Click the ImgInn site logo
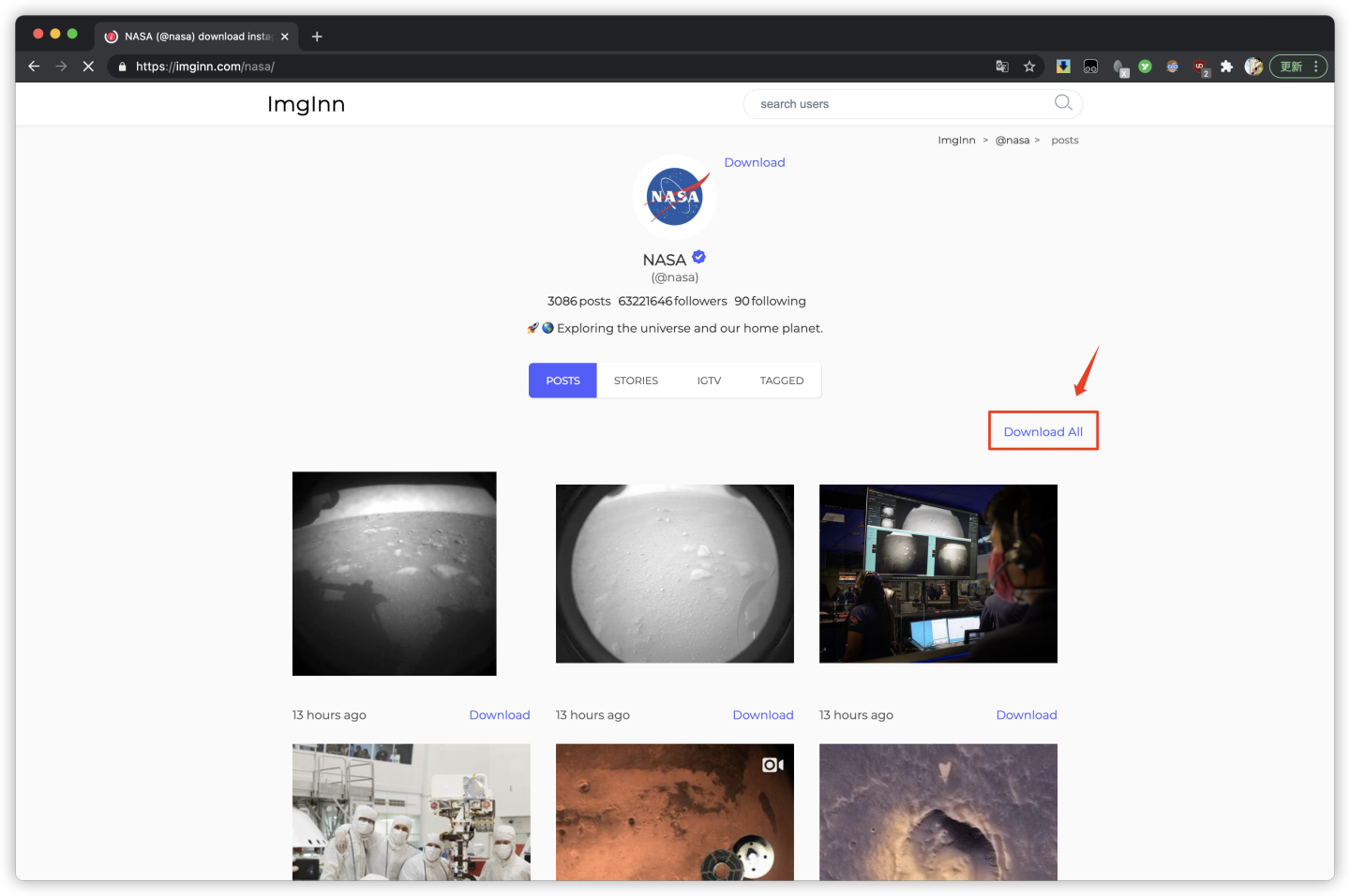The height and width of the screenshot is (896, 1350). pyautogui.click(x=307, y=104)
